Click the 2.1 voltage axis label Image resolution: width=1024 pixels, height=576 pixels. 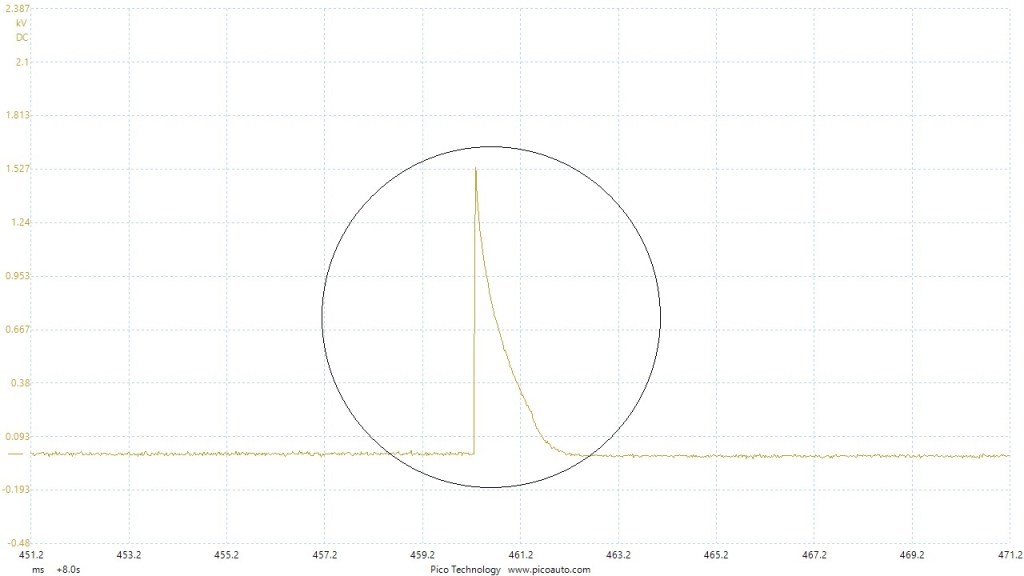pyautogui.click(x=22, y=62)
